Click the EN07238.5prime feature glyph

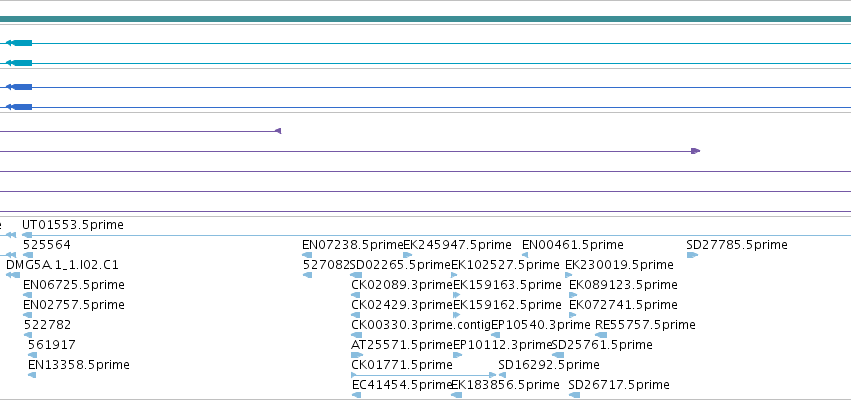(x=307, y=255)
